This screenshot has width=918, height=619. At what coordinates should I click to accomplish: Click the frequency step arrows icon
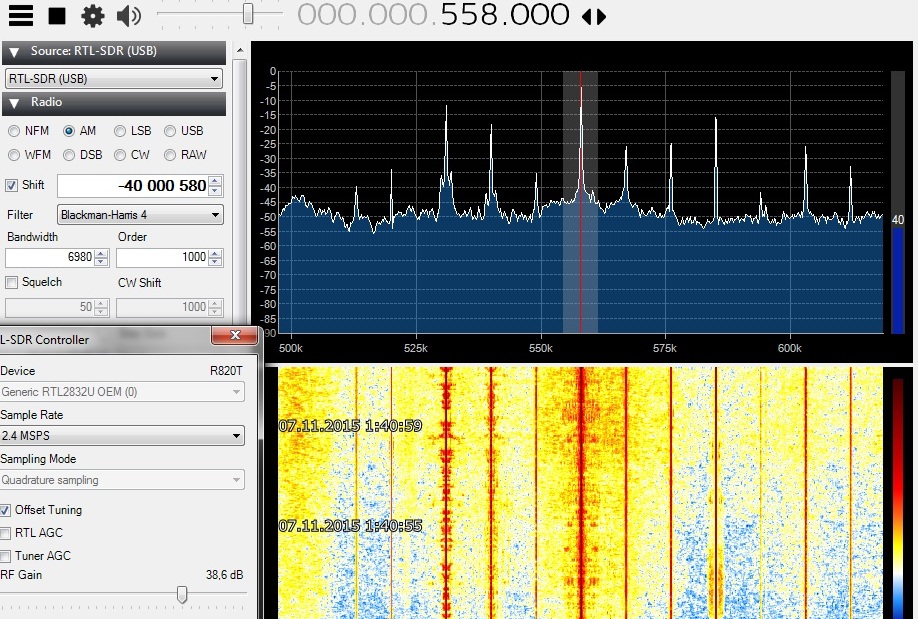[x=594, y=16]
